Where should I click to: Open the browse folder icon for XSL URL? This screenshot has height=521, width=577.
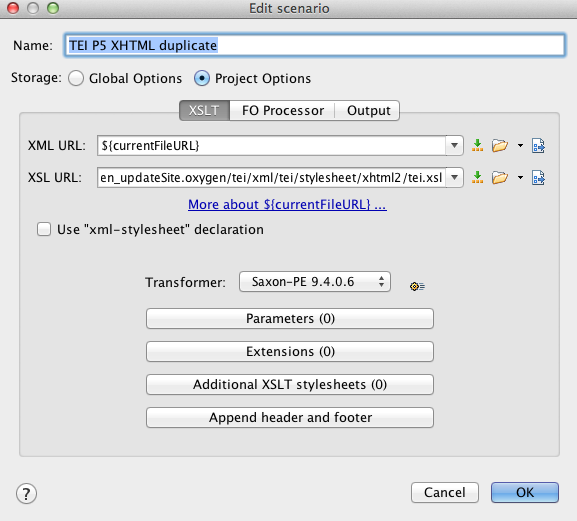pyautogui.click(x=500, y=178)
